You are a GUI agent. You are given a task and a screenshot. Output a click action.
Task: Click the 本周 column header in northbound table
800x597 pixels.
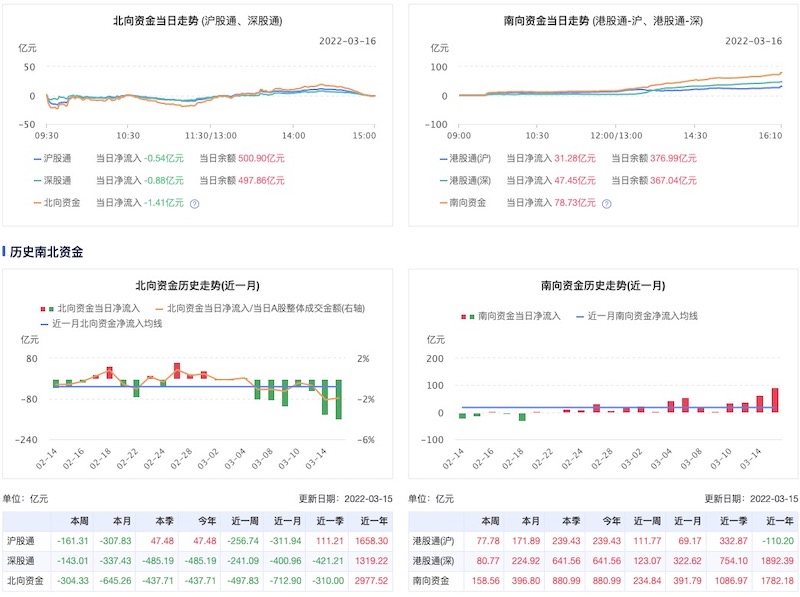tap(80, 521)
